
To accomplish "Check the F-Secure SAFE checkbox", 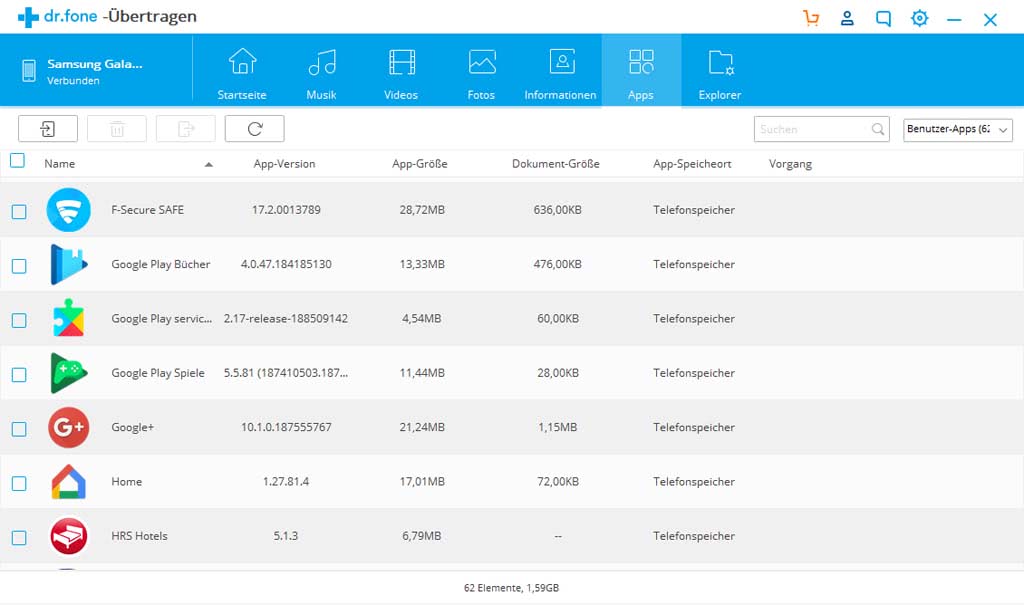I will [17, 210].
